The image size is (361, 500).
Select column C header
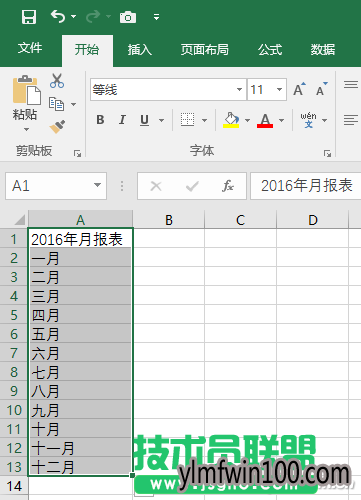click(x=241, y=220)
